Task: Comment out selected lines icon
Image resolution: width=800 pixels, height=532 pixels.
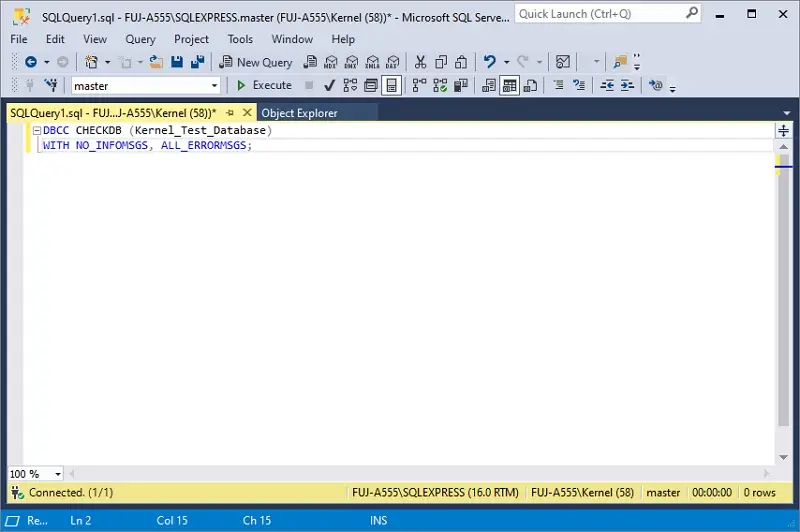Action: pyautogui.click(x=559, y=85)
